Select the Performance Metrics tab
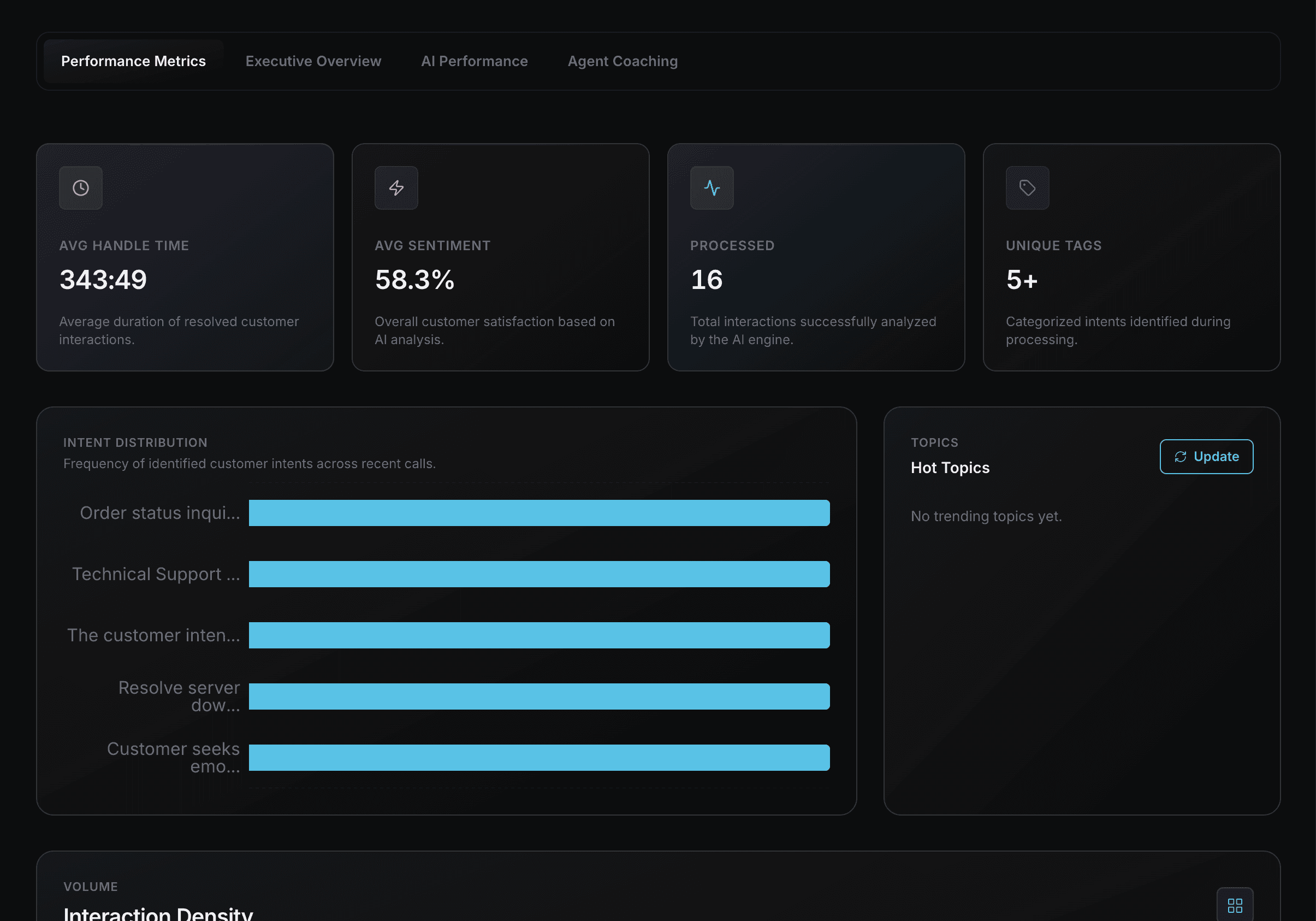The image size is (1316, 921). [x=133, y=61]
